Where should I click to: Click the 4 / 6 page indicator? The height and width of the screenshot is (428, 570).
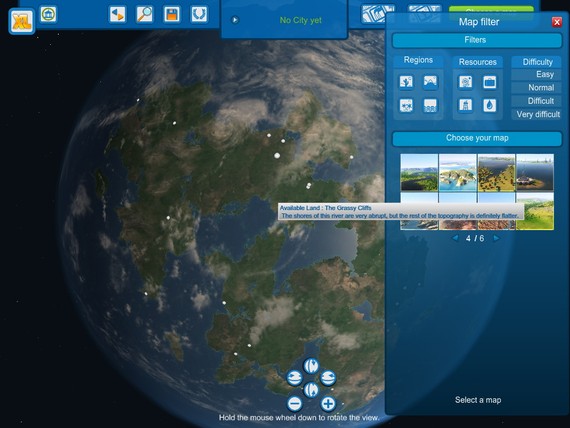[x=475, y=239]
